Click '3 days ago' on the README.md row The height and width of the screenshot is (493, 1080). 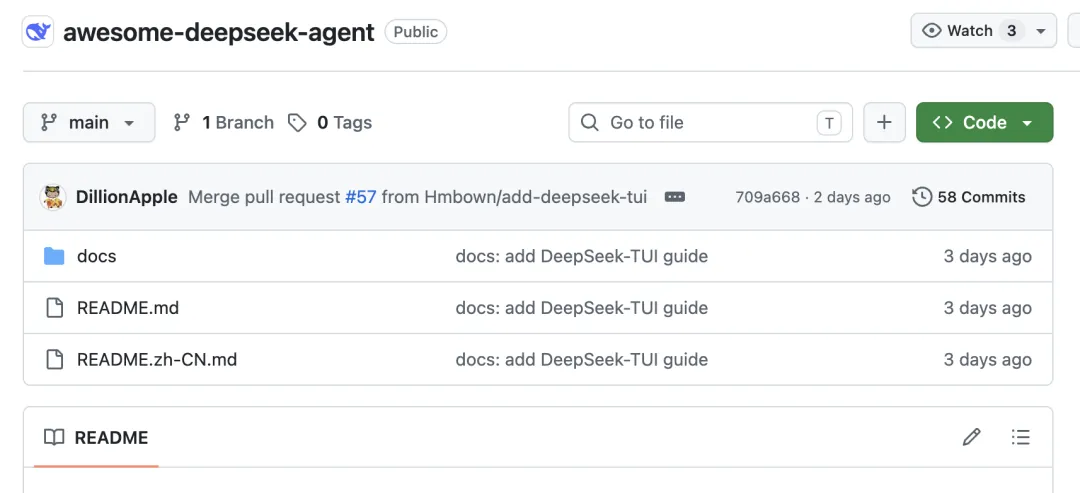coord(987,308)
